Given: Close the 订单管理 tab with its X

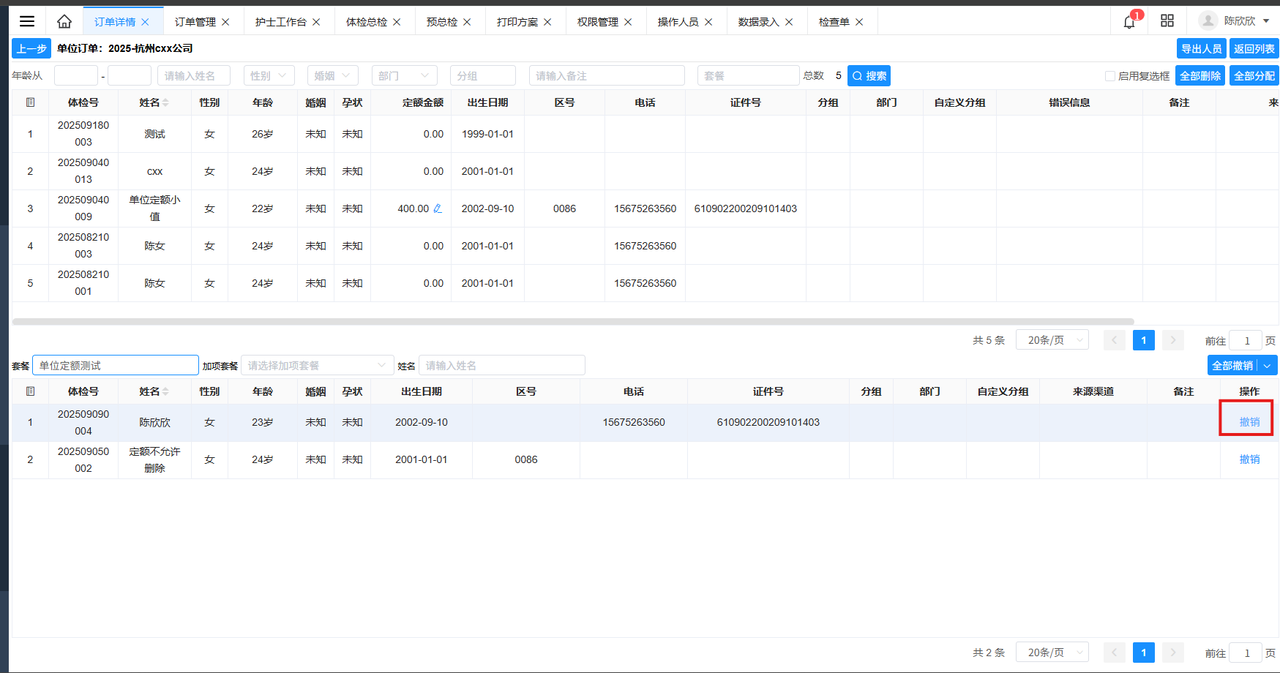Looking at the screenshot, I should tap(225, 21).
